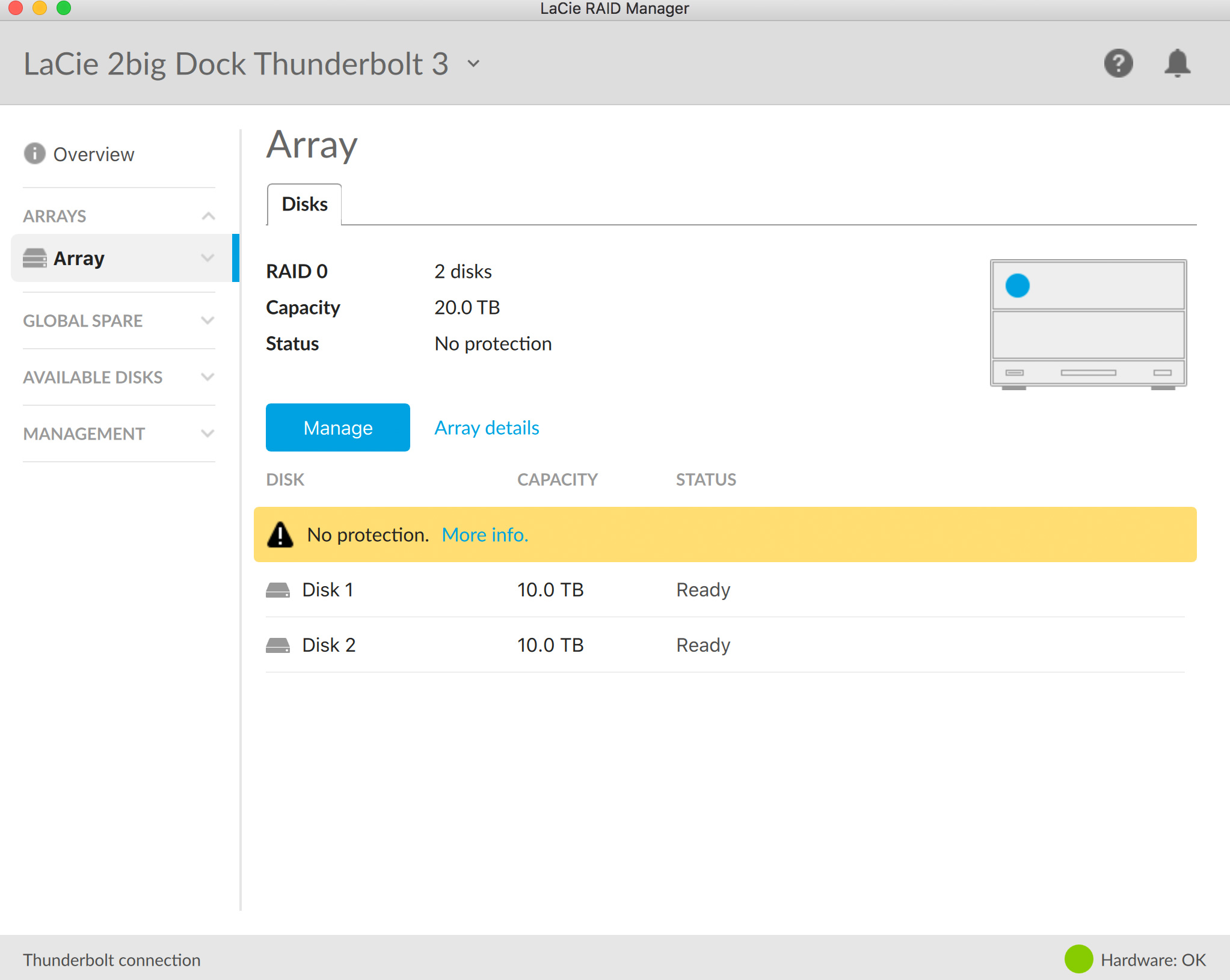Viewport: 1230px width, 980px height.
Task: Click Disk 2's 10.0 TB capacity
Action: [x=550, y=645]
